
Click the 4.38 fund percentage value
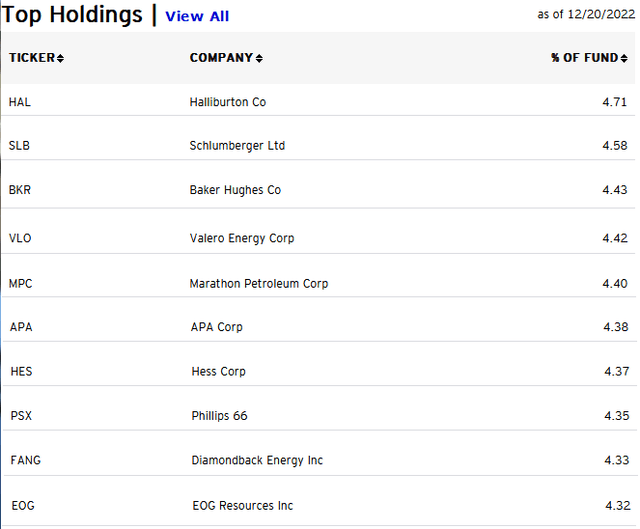tap(616, 327)
